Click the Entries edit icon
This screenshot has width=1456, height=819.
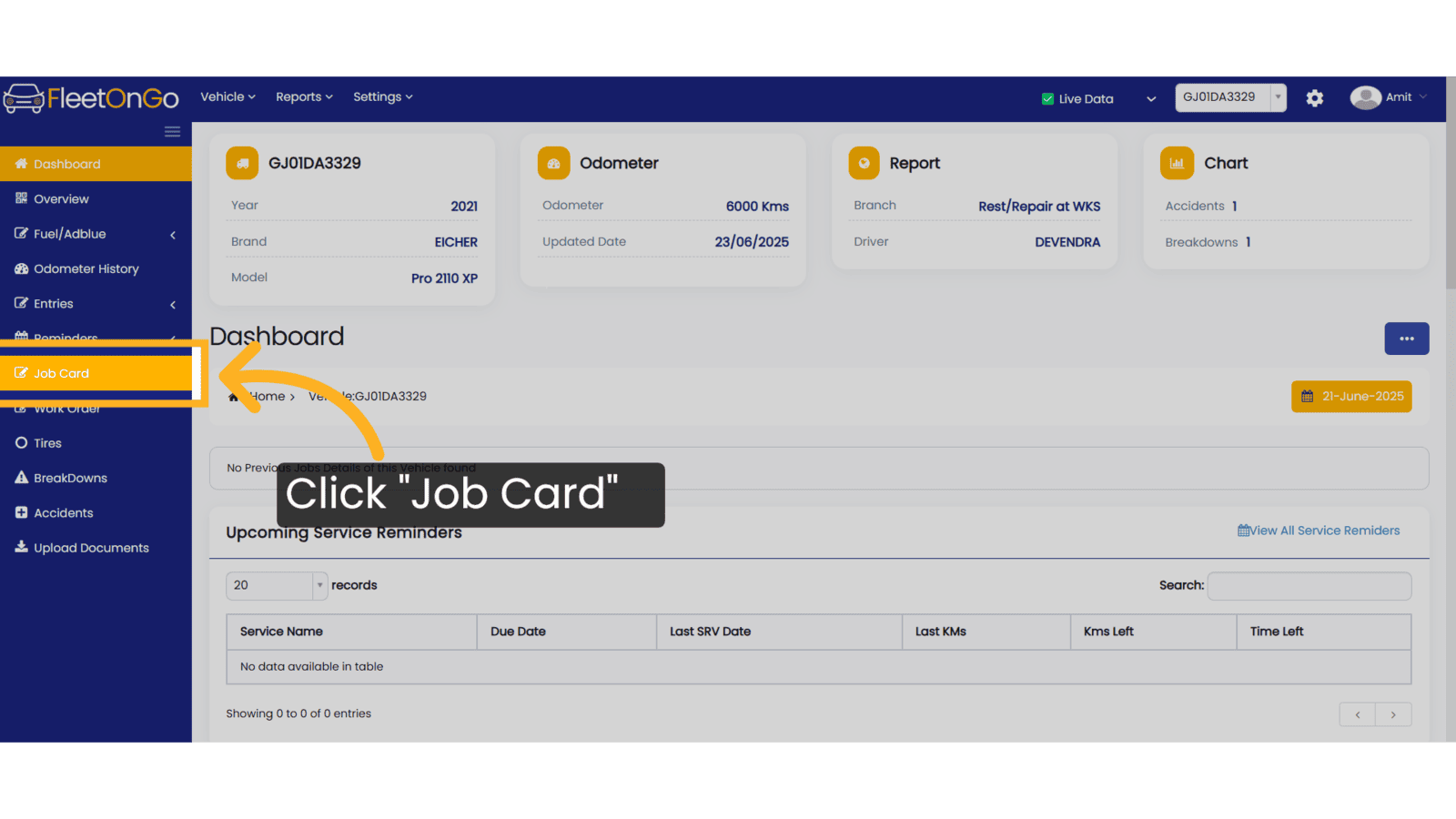21,303
